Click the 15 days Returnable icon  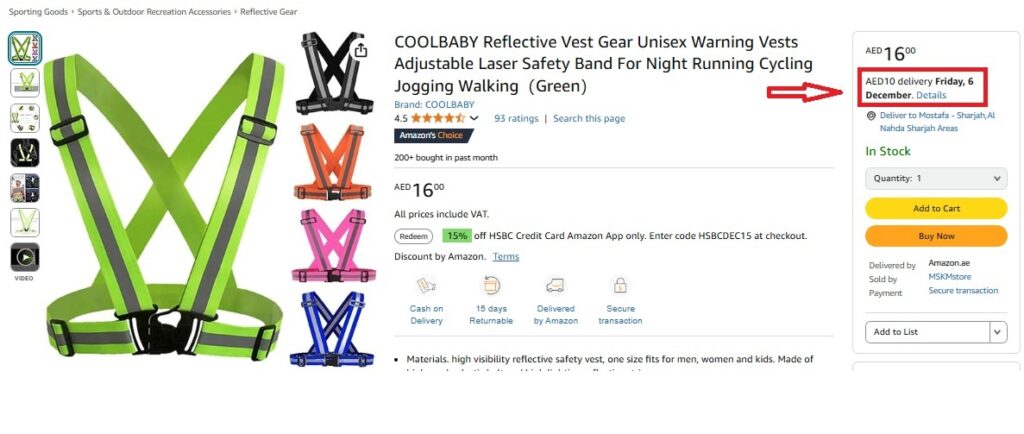click(x=490, y=286)
